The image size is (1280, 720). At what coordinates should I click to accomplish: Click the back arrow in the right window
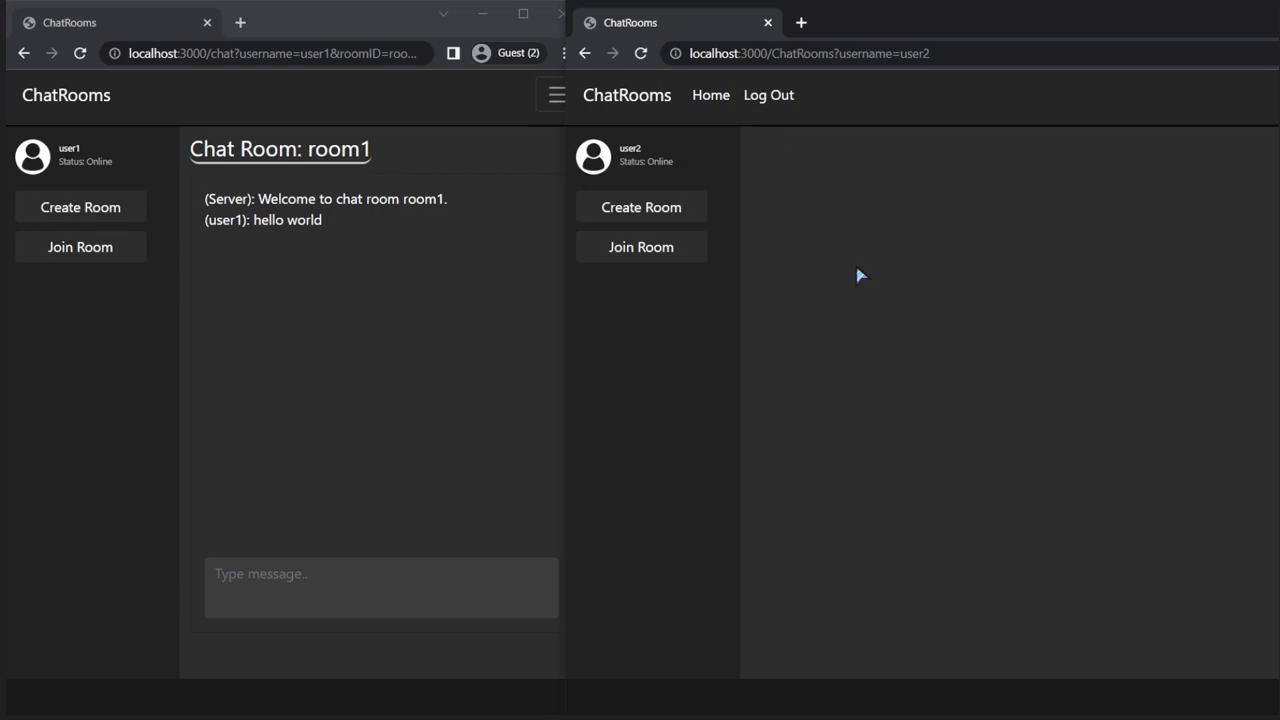point(584,53)
